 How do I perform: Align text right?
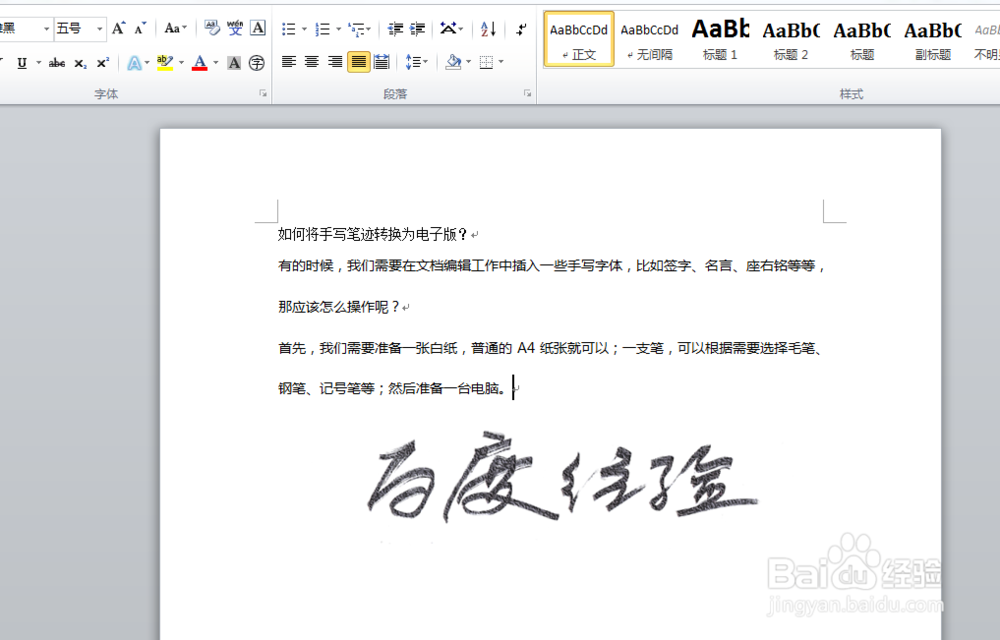(x=335, y=62)
